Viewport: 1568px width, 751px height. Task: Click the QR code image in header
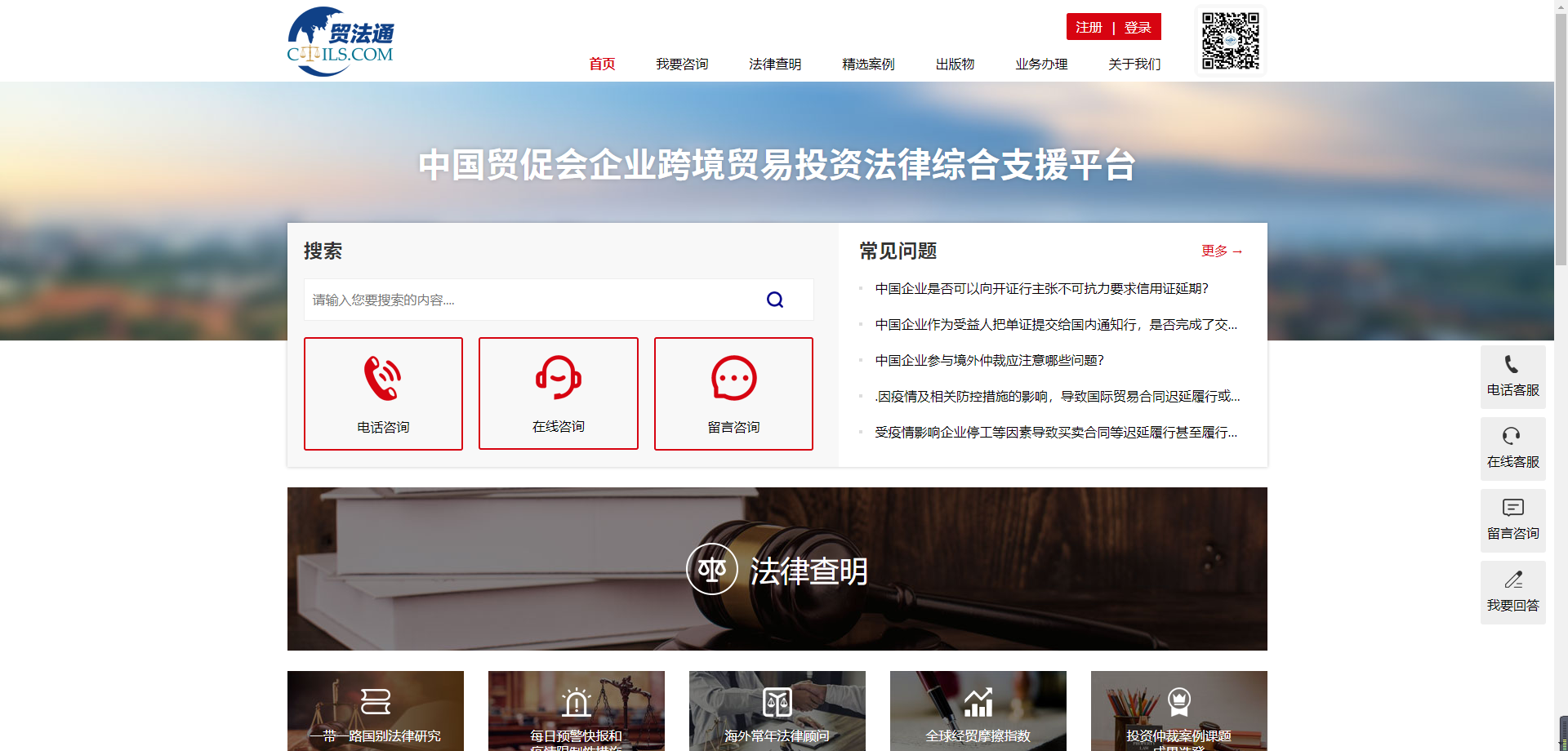point(1230,41)
